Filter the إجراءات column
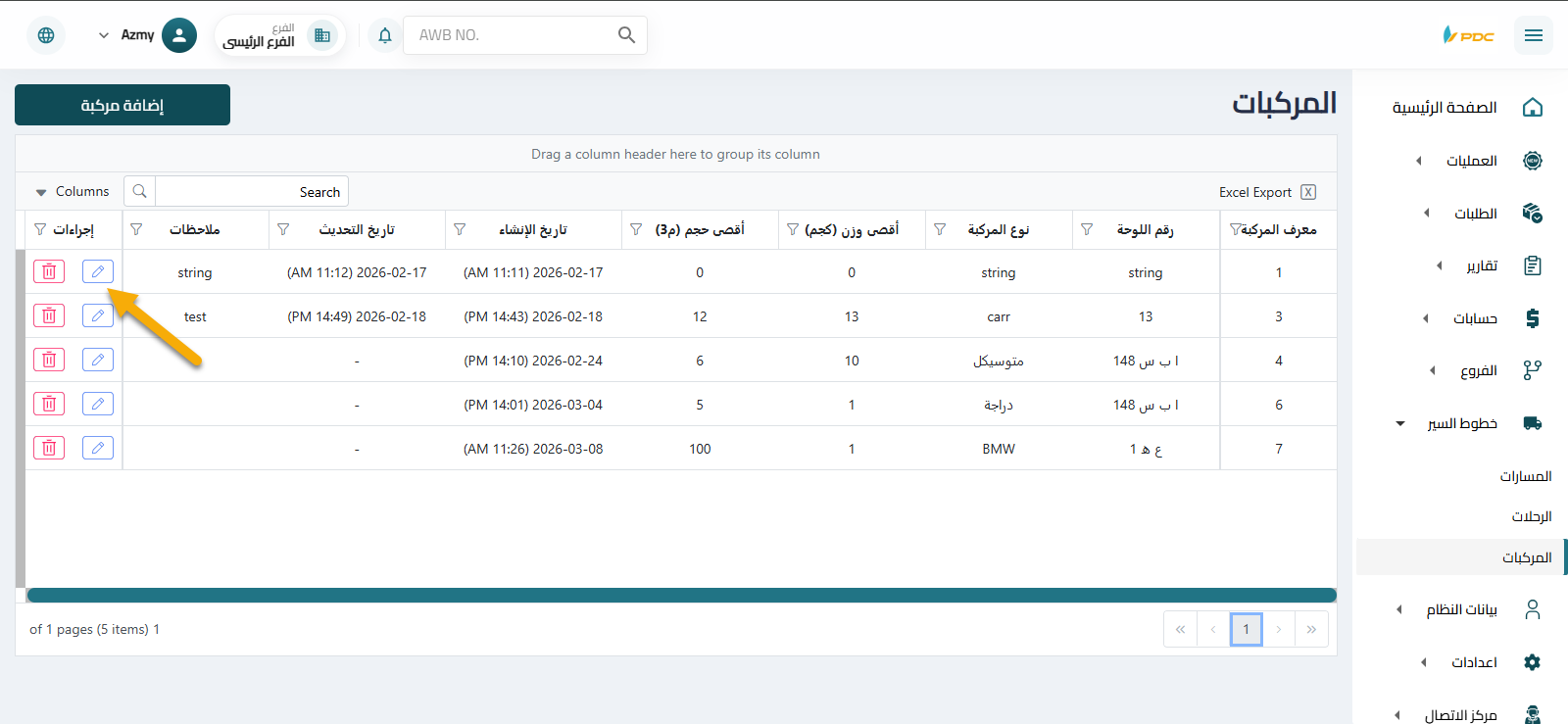1568x724 pixels. point(40,229)
